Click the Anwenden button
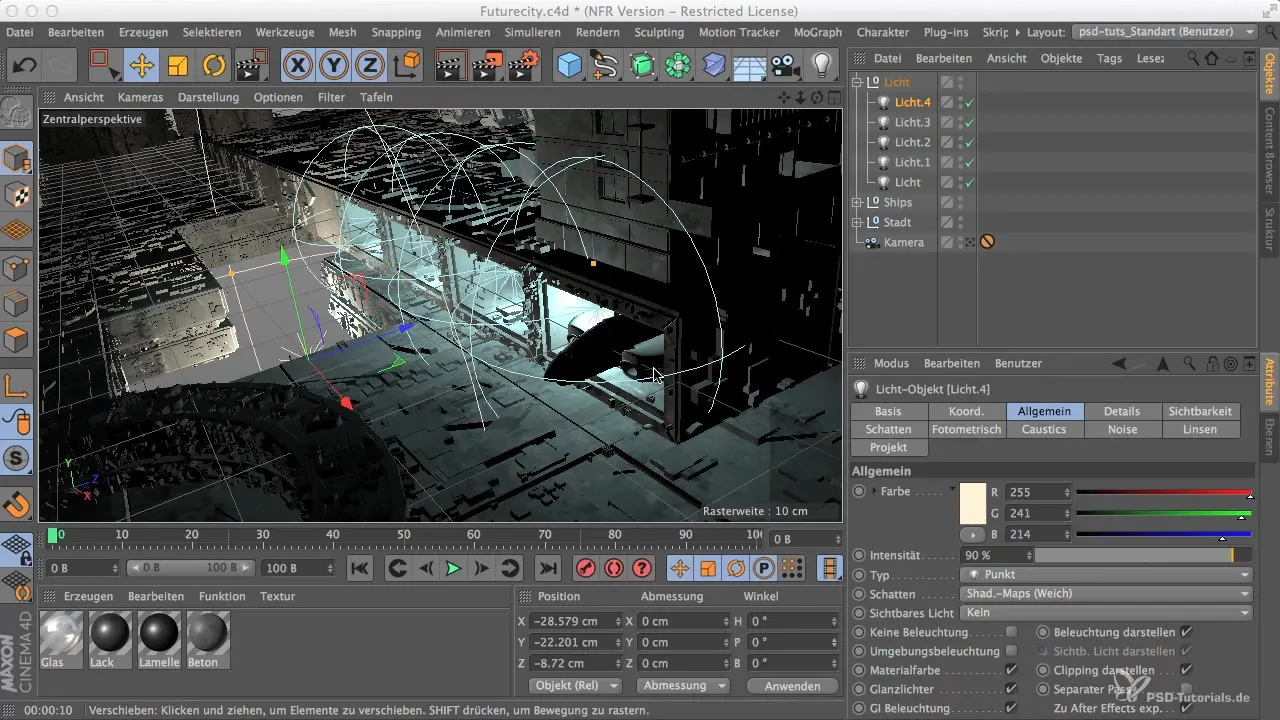 [x=792, y=686]
